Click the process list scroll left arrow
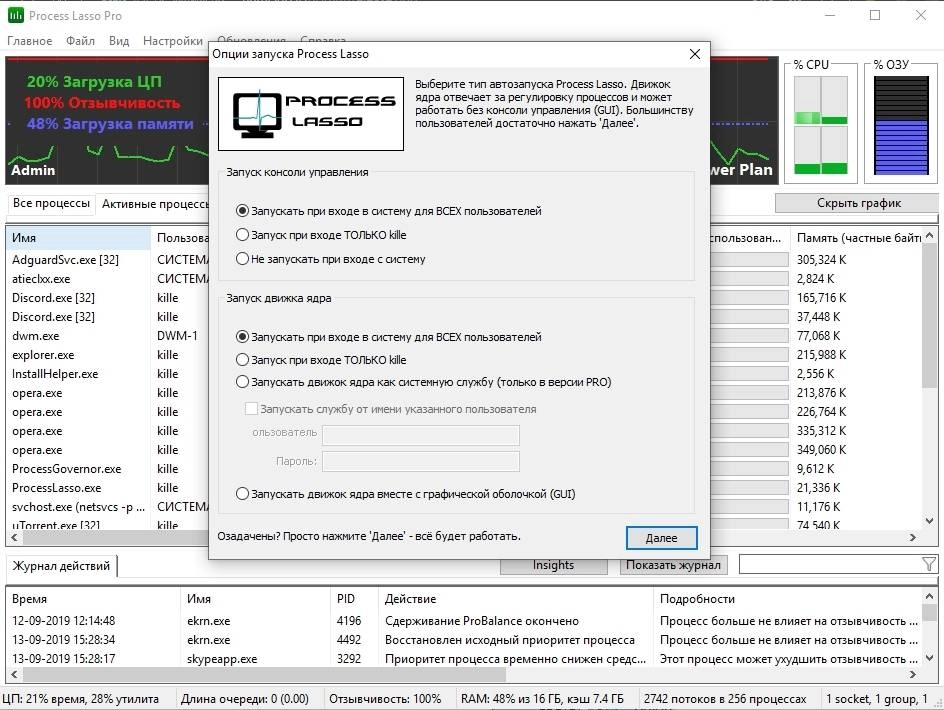The width and height of the screenshot is (944, 710). [14, 537]
